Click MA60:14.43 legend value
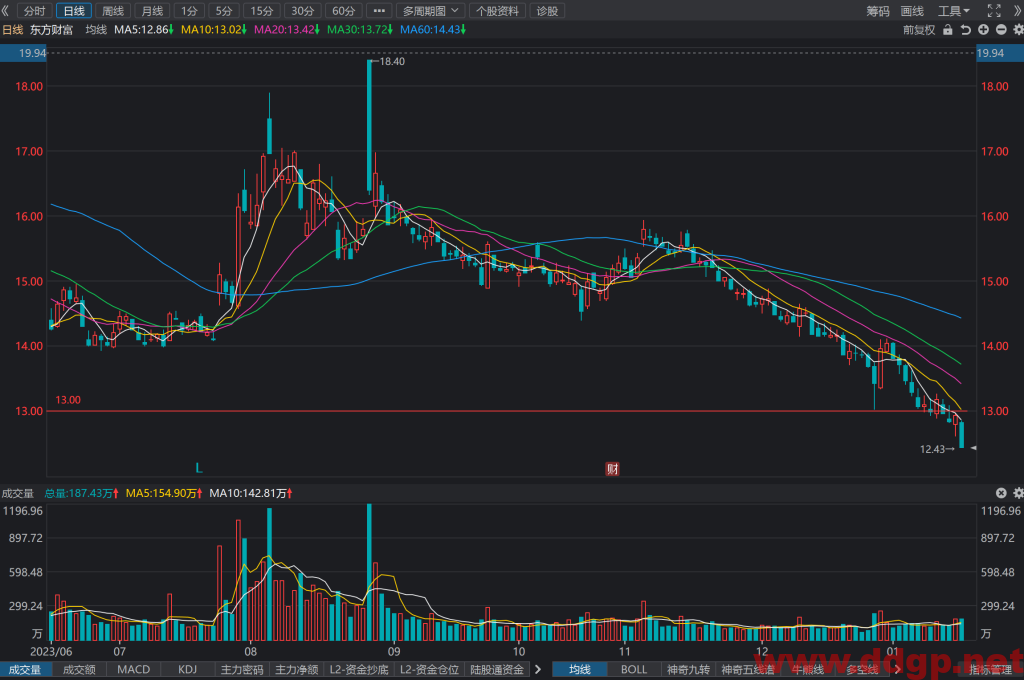The image size is (1024, 680). (433, 30)
